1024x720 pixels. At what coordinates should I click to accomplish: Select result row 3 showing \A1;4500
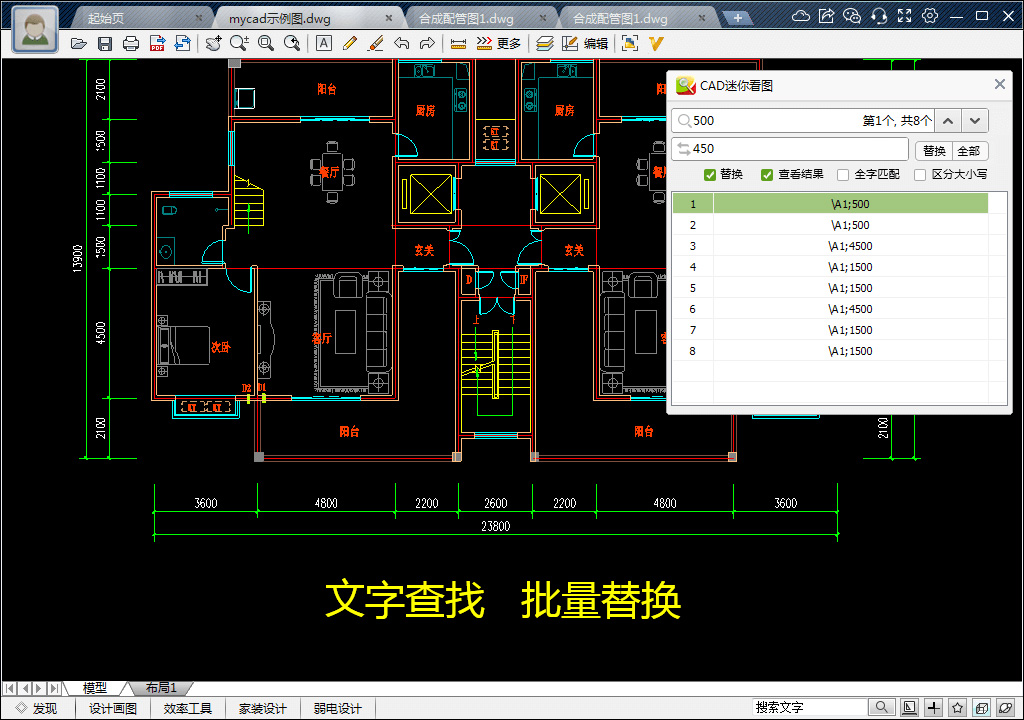(x=850, y=245)
